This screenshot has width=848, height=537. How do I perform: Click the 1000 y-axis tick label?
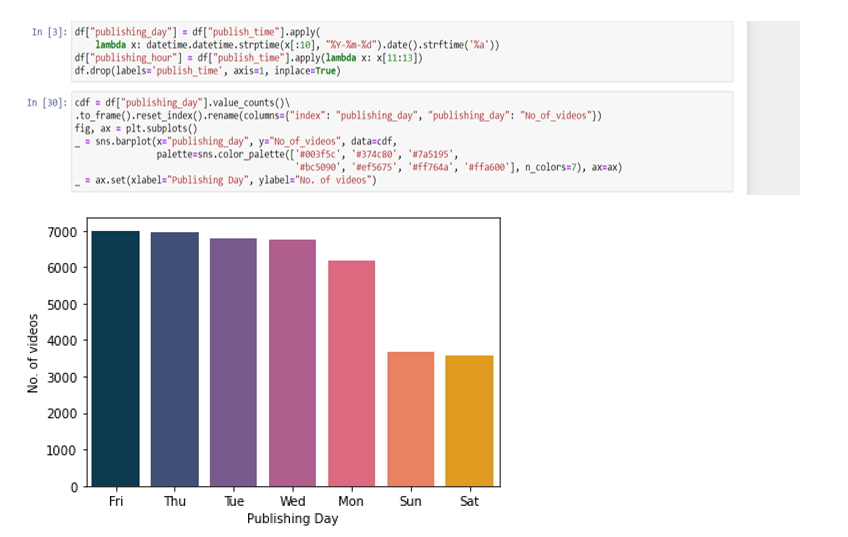point(62,450)
